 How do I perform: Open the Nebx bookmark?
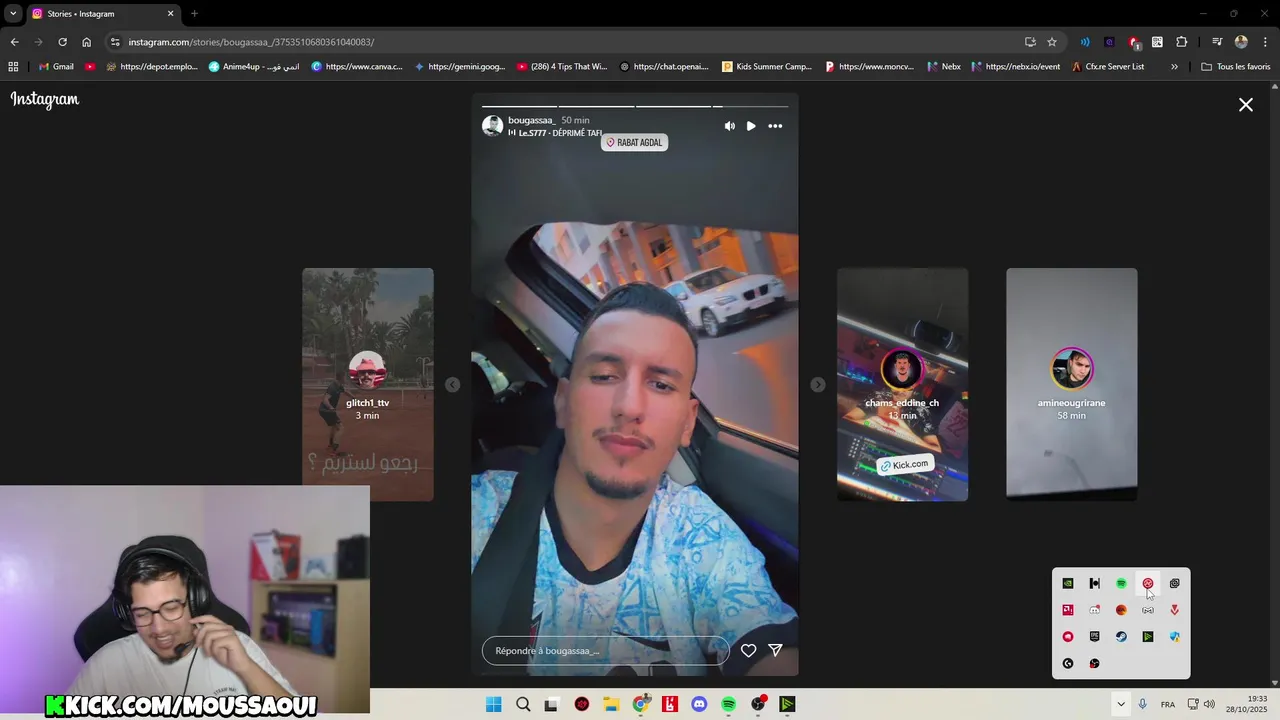[944, 67]
